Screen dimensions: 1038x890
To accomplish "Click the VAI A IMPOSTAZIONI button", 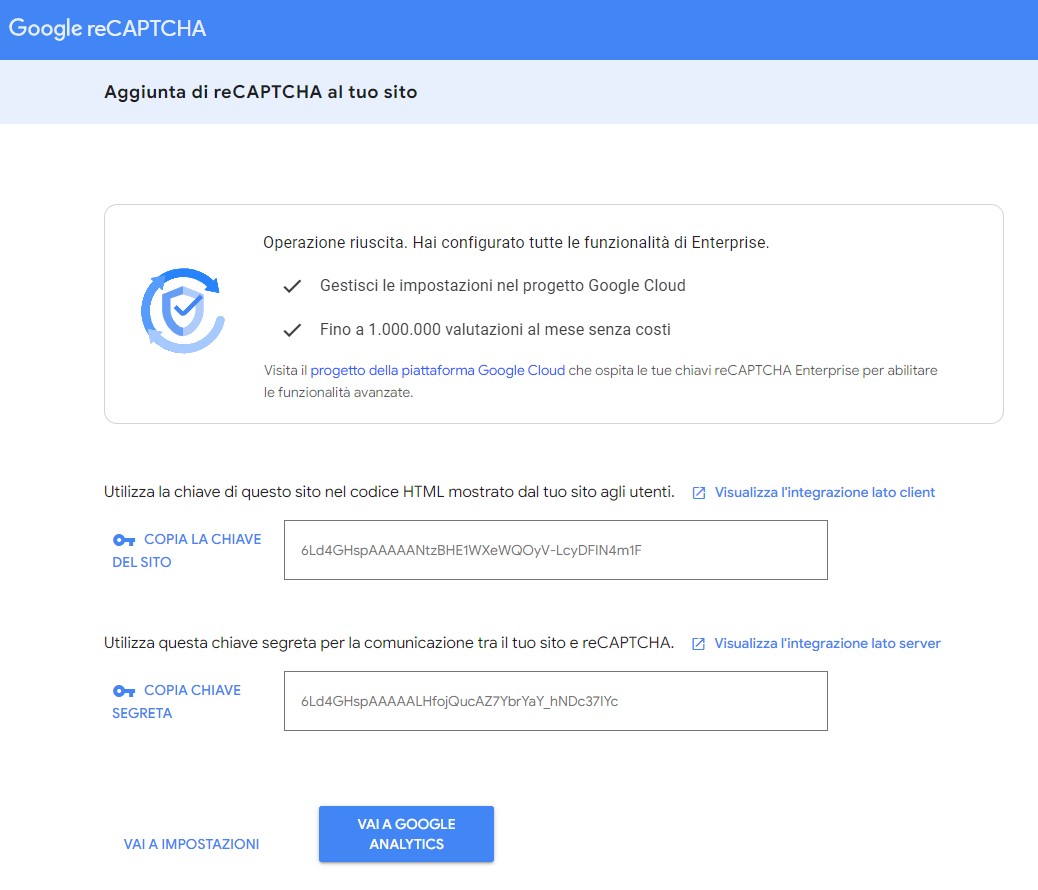I will (x=190, y=843).
